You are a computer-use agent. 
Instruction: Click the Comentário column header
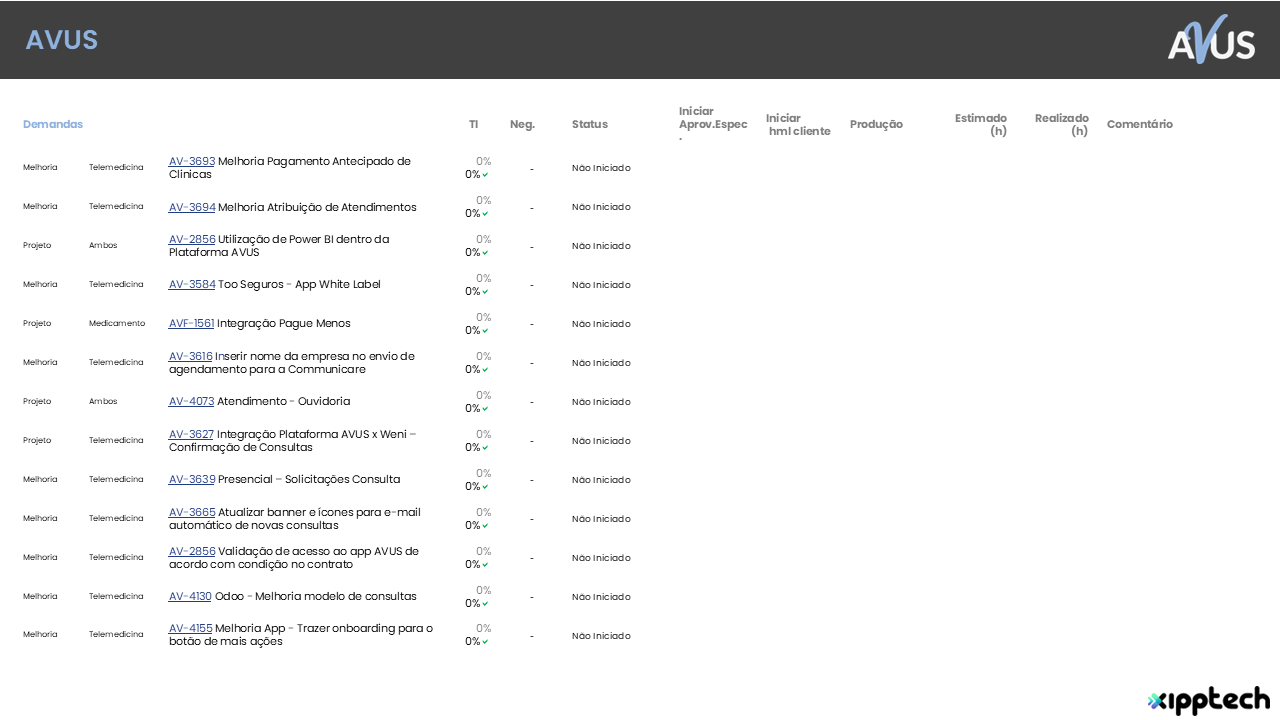[1140, 124]
